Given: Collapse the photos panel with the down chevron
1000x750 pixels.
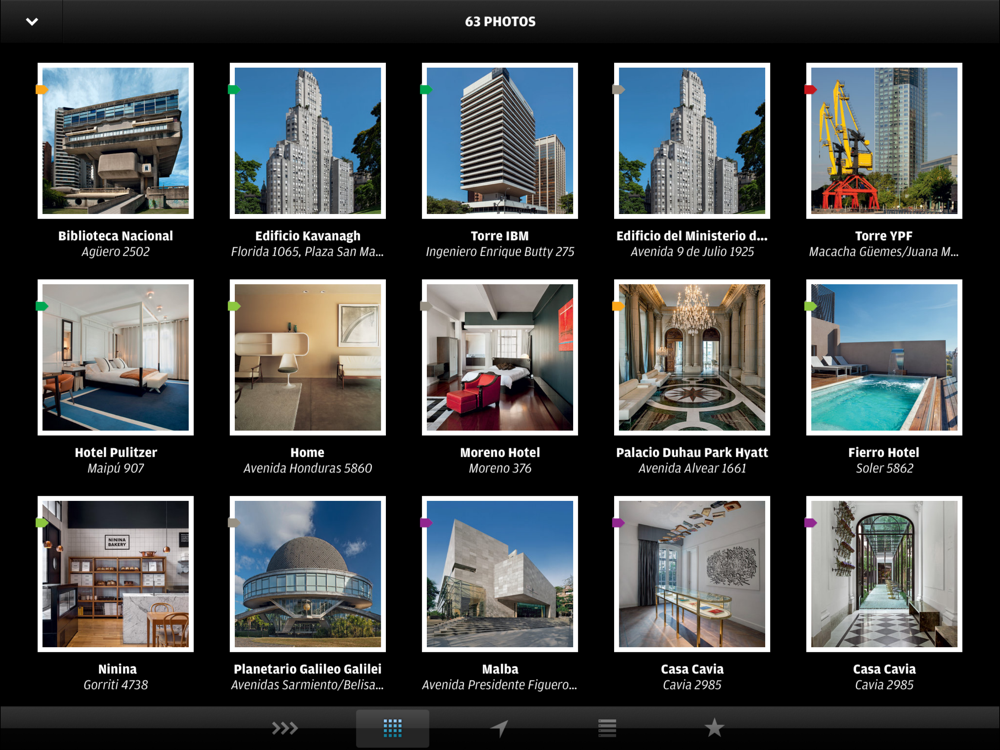Looking at the screenshot, I should [x=31, y=22].
